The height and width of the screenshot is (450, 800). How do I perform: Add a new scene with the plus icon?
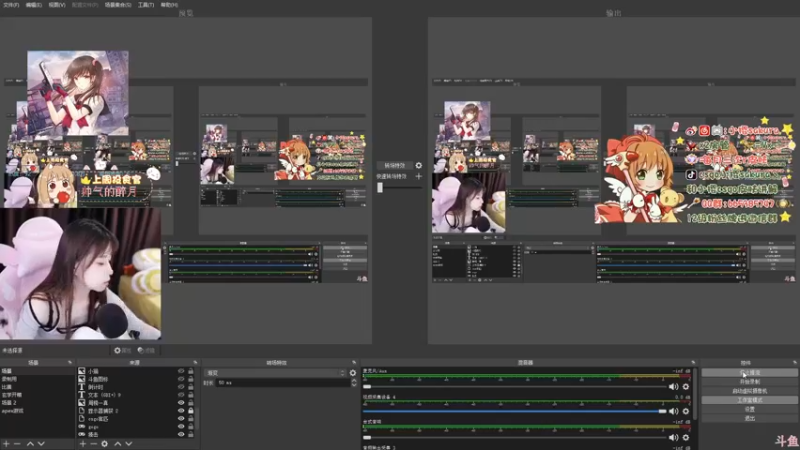[x=6, y=444]
